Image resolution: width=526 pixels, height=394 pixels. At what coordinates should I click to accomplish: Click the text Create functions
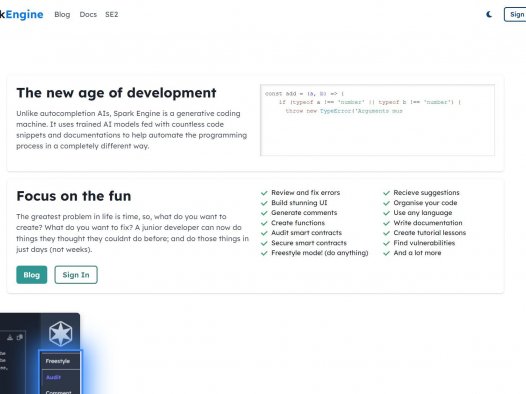click(298, 223)
